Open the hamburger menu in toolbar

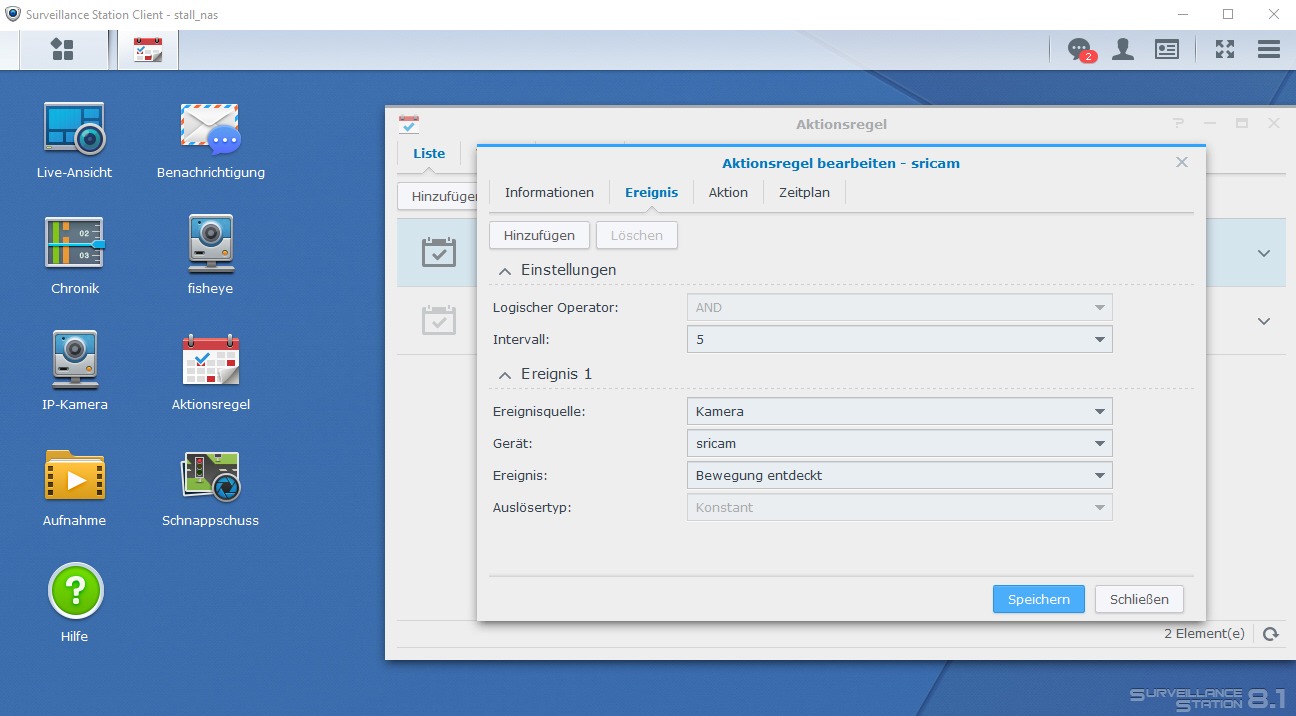coord(1269,49)
